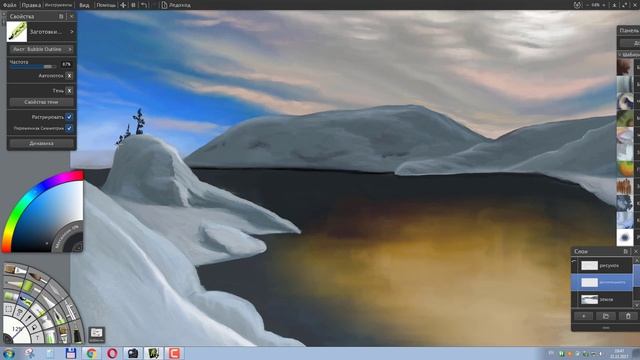Open Google Chrome from taskbar
The height and width of the screenshot is (360, 640).
[91, 353]
